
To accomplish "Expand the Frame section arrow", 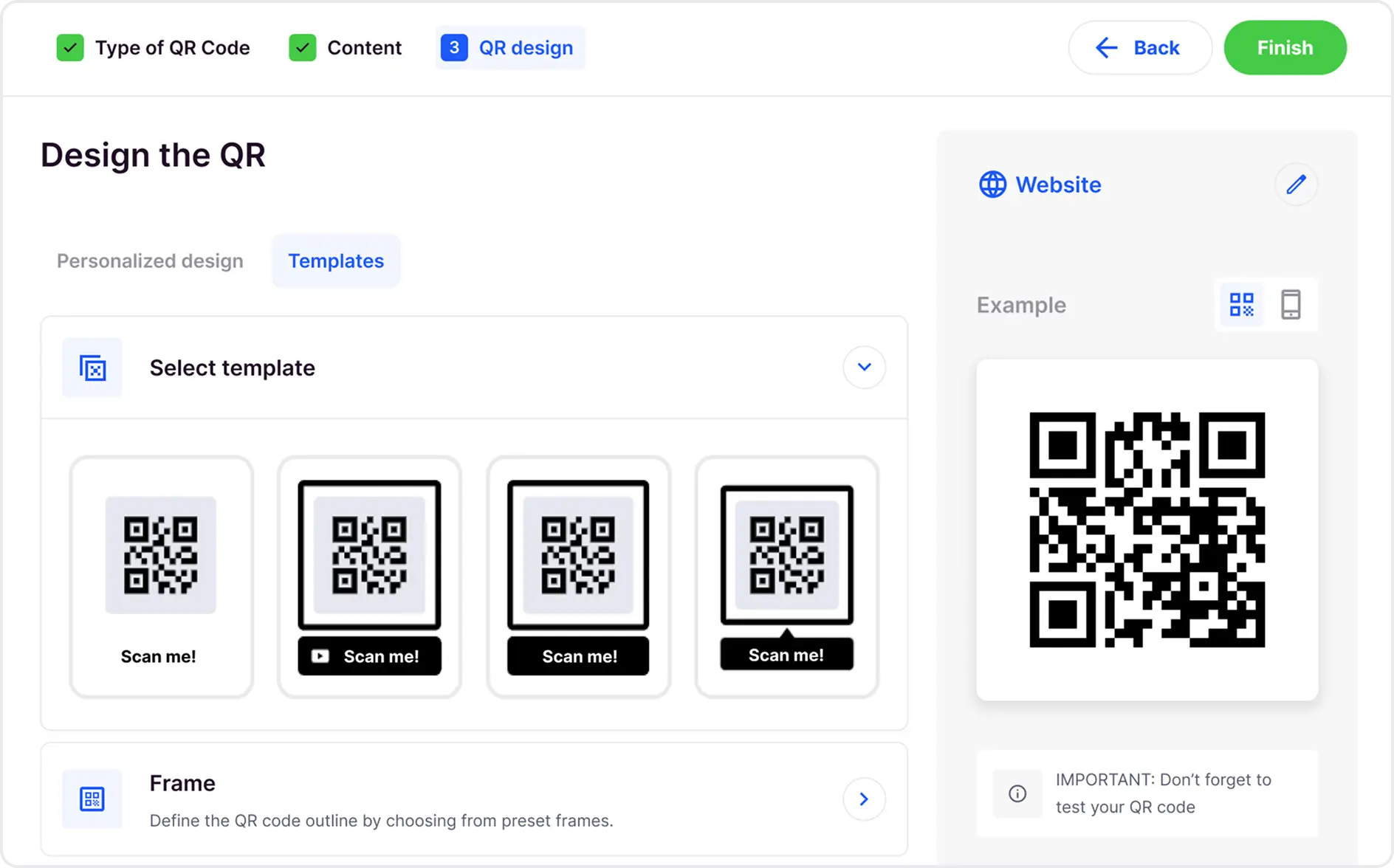I will tap(864, 799).
